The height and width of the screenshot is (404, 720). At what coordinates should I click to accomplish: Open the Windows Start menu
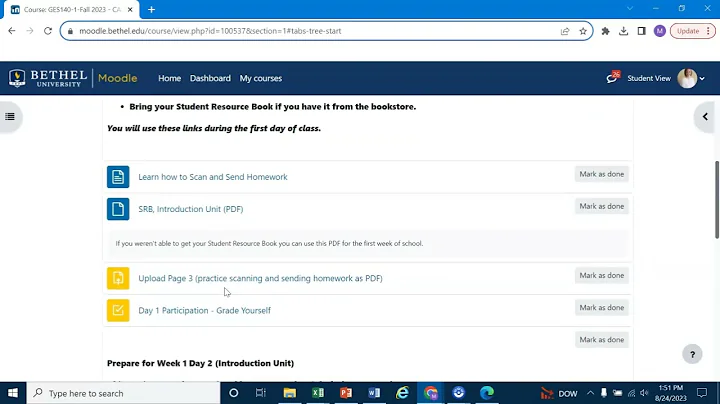click(13, 393)
